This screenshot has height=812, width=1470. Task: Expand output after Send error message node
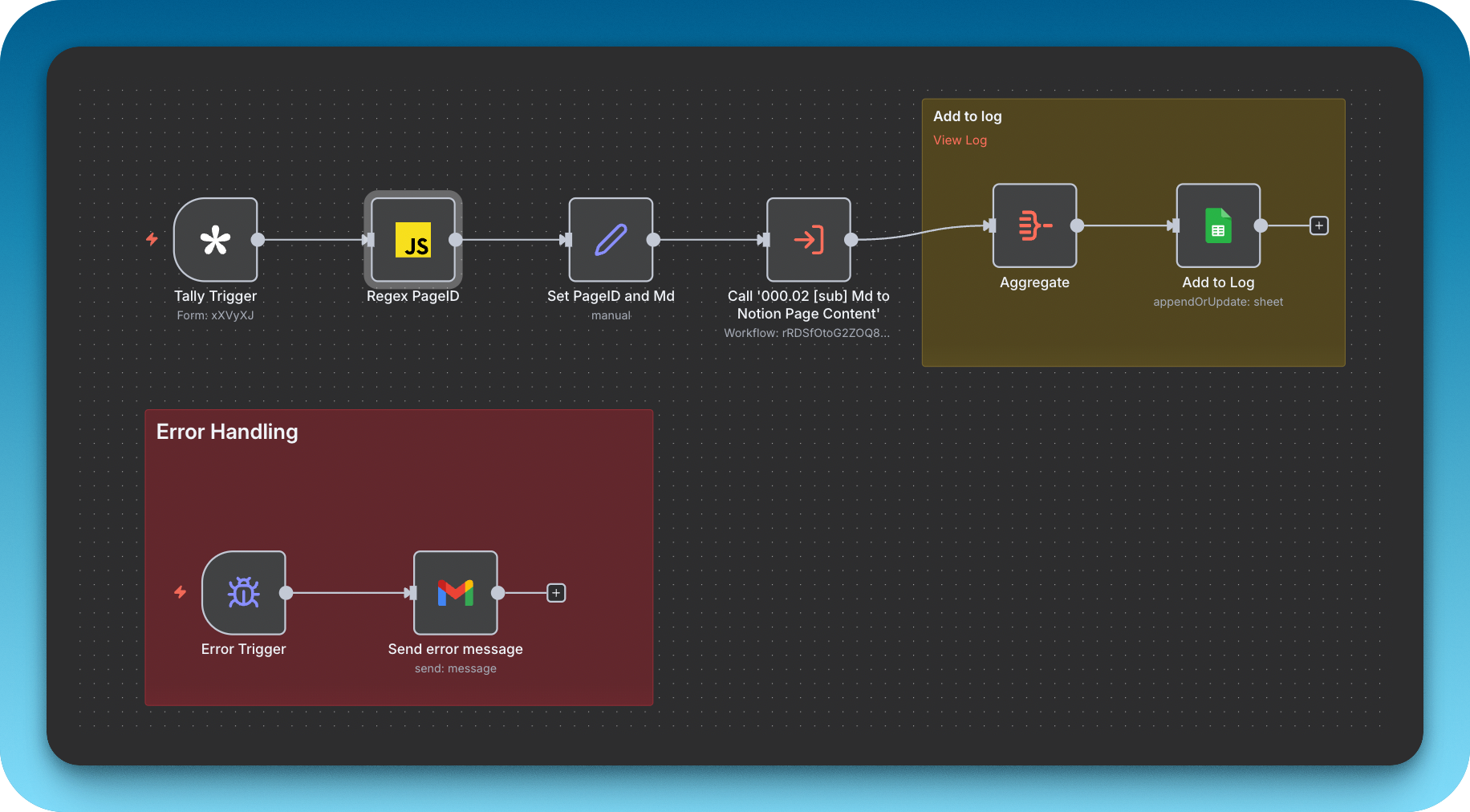click(556, 593)
